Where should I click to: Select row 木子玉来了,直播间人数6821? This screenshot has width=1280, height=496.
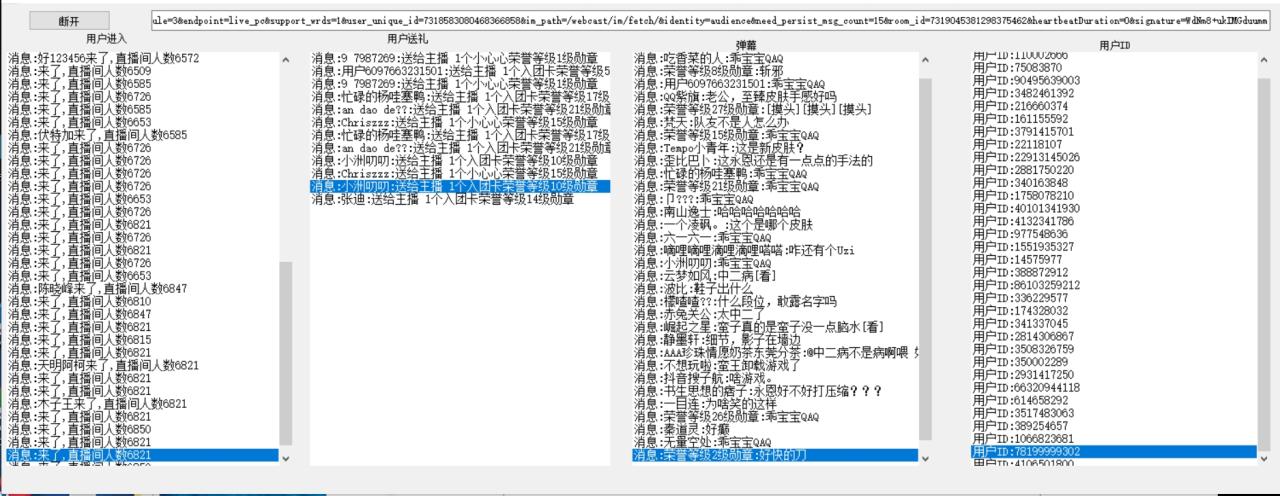point(143,404)
